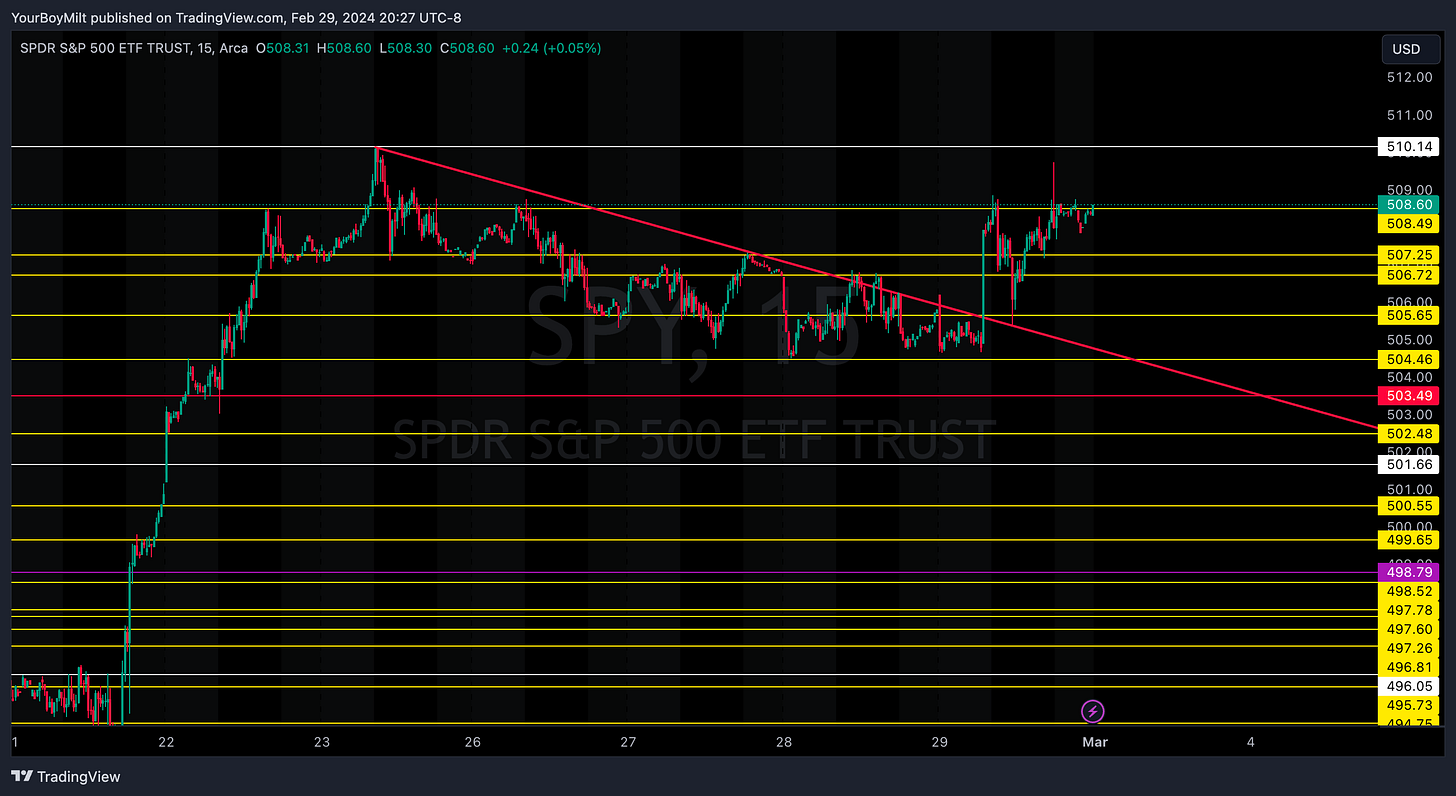Select the yellow 498.52 price label

[x=1409, y=591]
